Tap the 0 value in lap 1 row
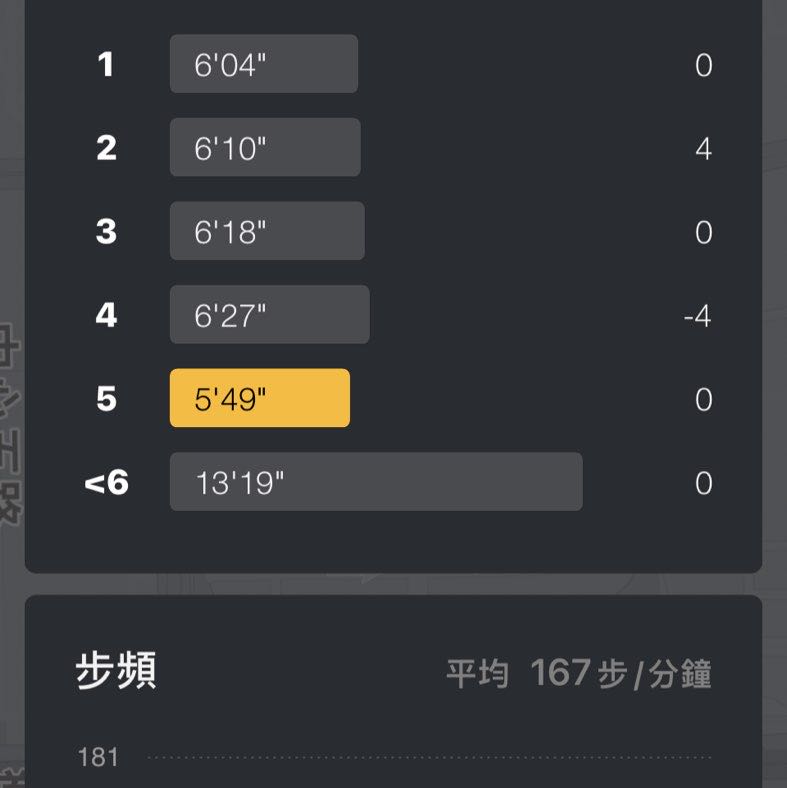 [703, 66]
